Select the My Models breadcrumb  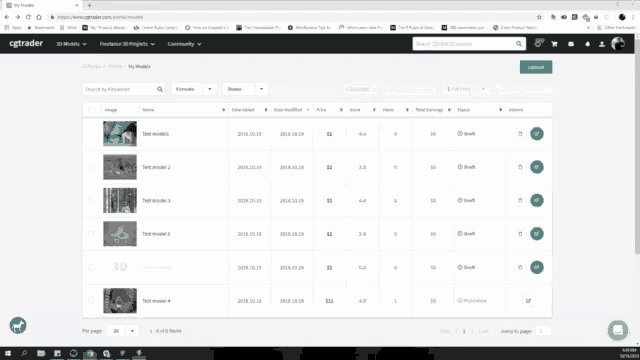(139, 66)
